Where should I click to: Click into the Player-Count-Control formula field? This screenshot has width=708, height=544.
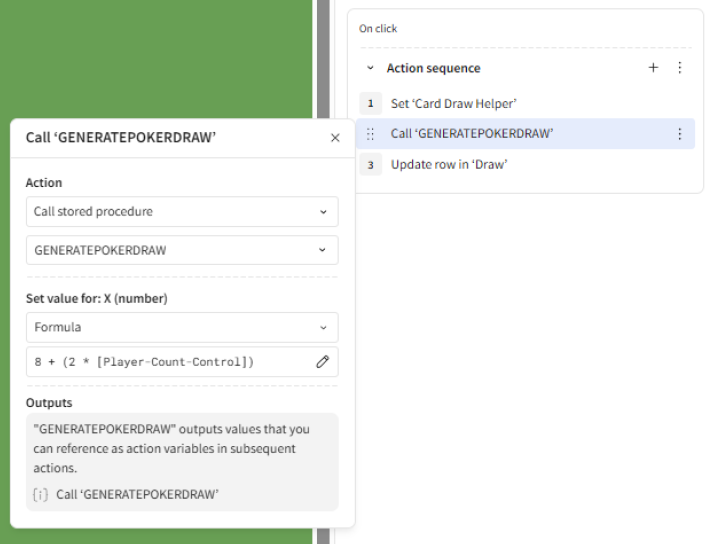[x=160, y=362]
